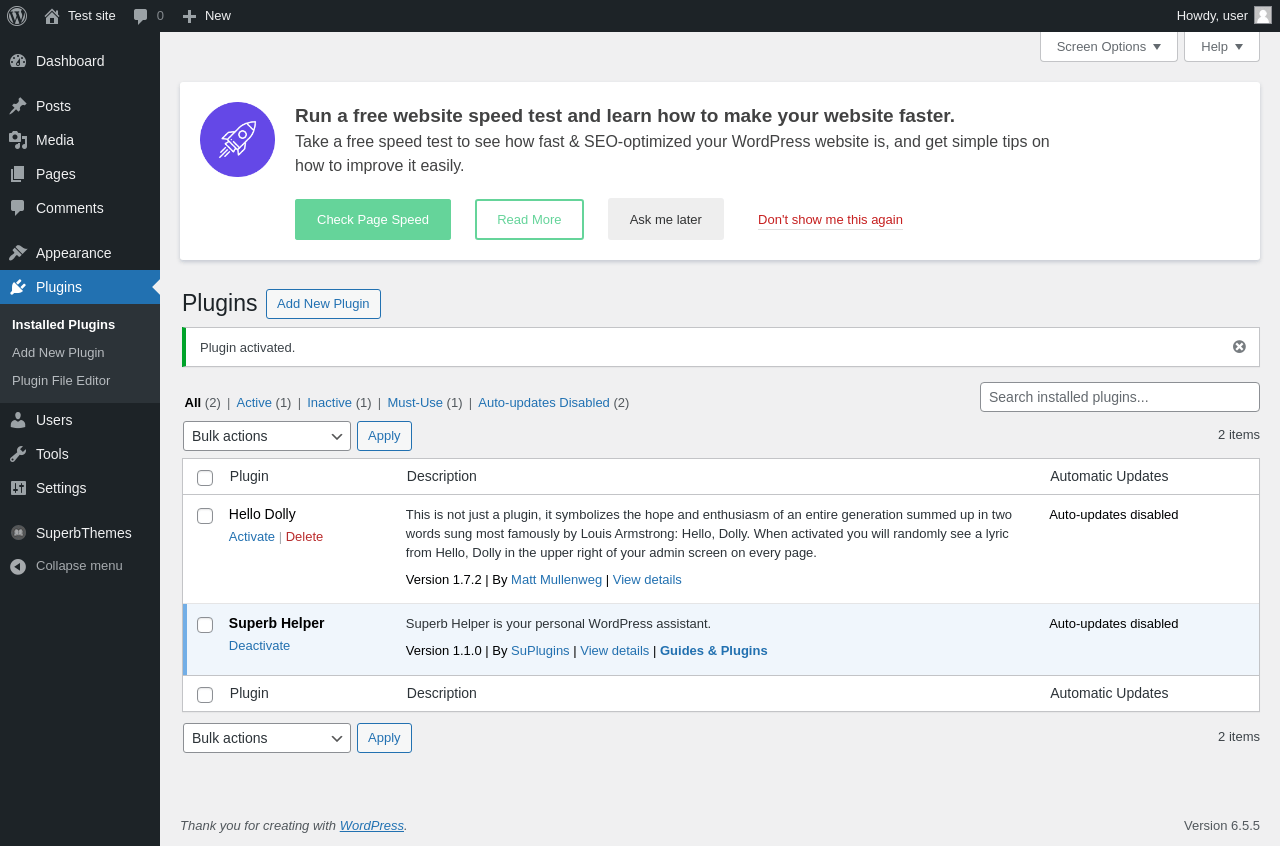This screenshot has height=846, width=1280.
Task: Click the plus icon beside New
Action: pos(189,16)
